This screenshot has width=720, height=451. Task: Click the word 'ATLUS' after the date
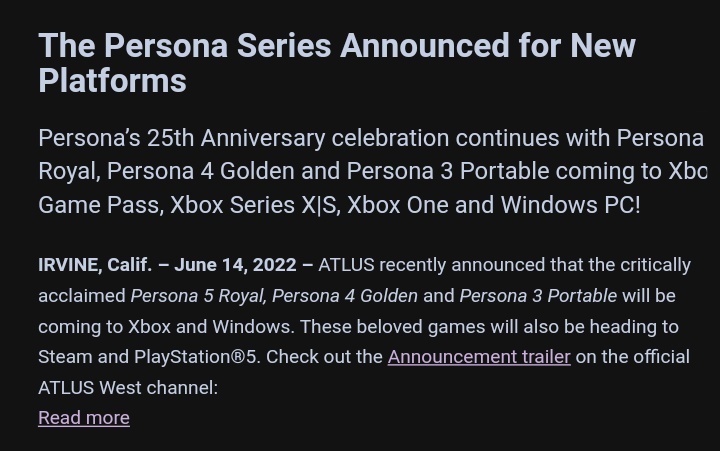click(346, 265)
